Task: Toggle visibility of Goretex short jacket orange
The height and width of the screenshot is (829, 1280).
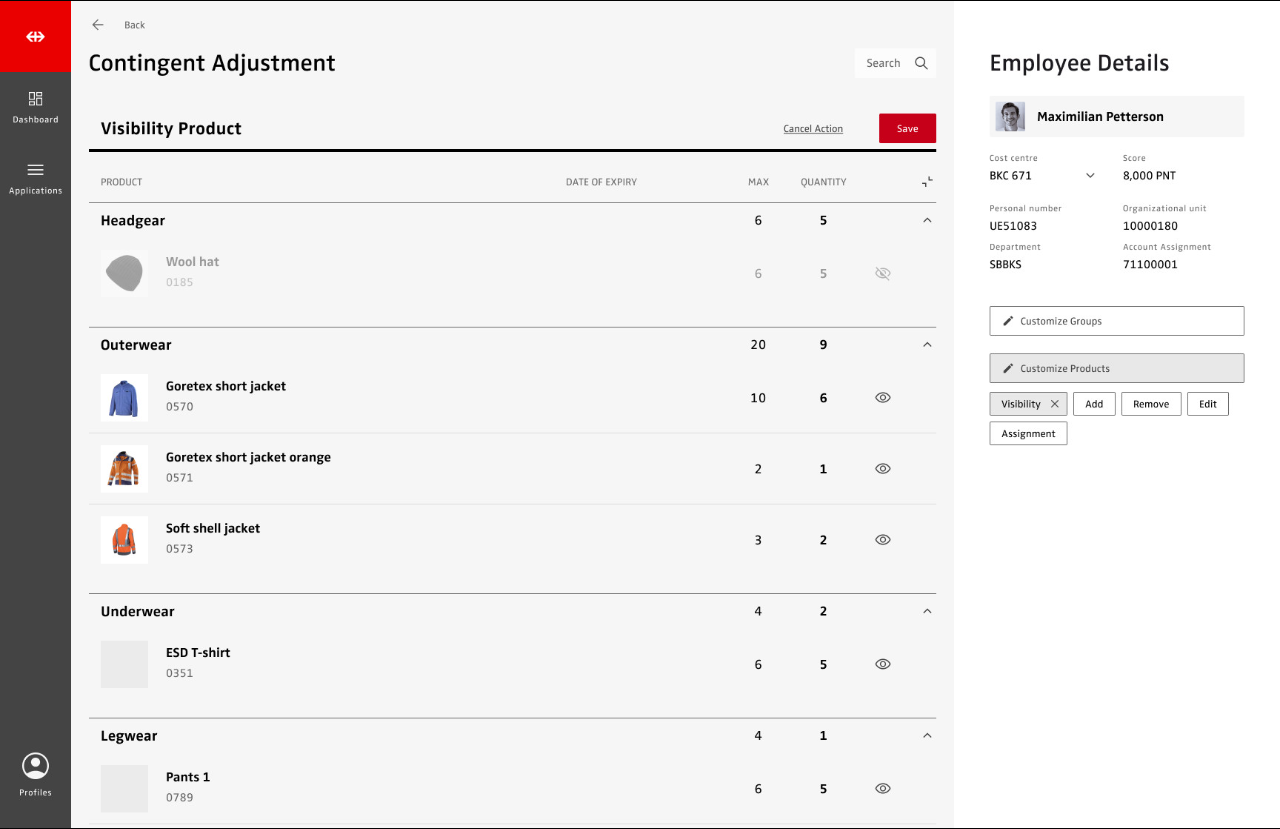Action: point(882,468)
